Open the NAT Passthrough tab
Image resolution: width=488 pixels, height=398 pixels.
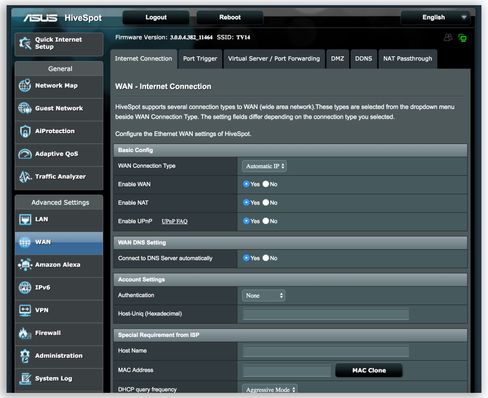click(x=408, y=59)
